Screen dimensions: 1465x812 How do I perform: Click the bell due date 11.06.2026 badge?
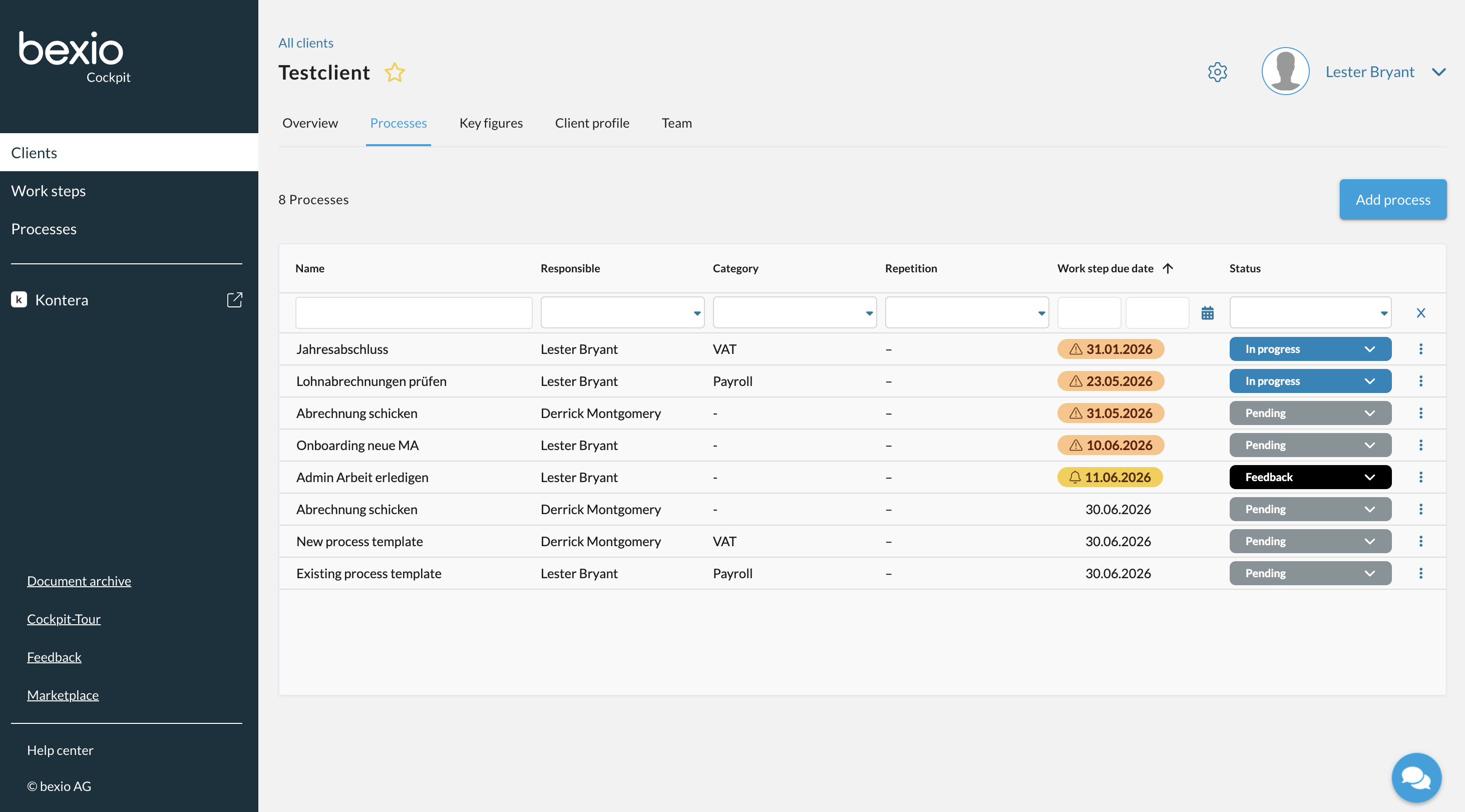click(x=1110, y=477)
